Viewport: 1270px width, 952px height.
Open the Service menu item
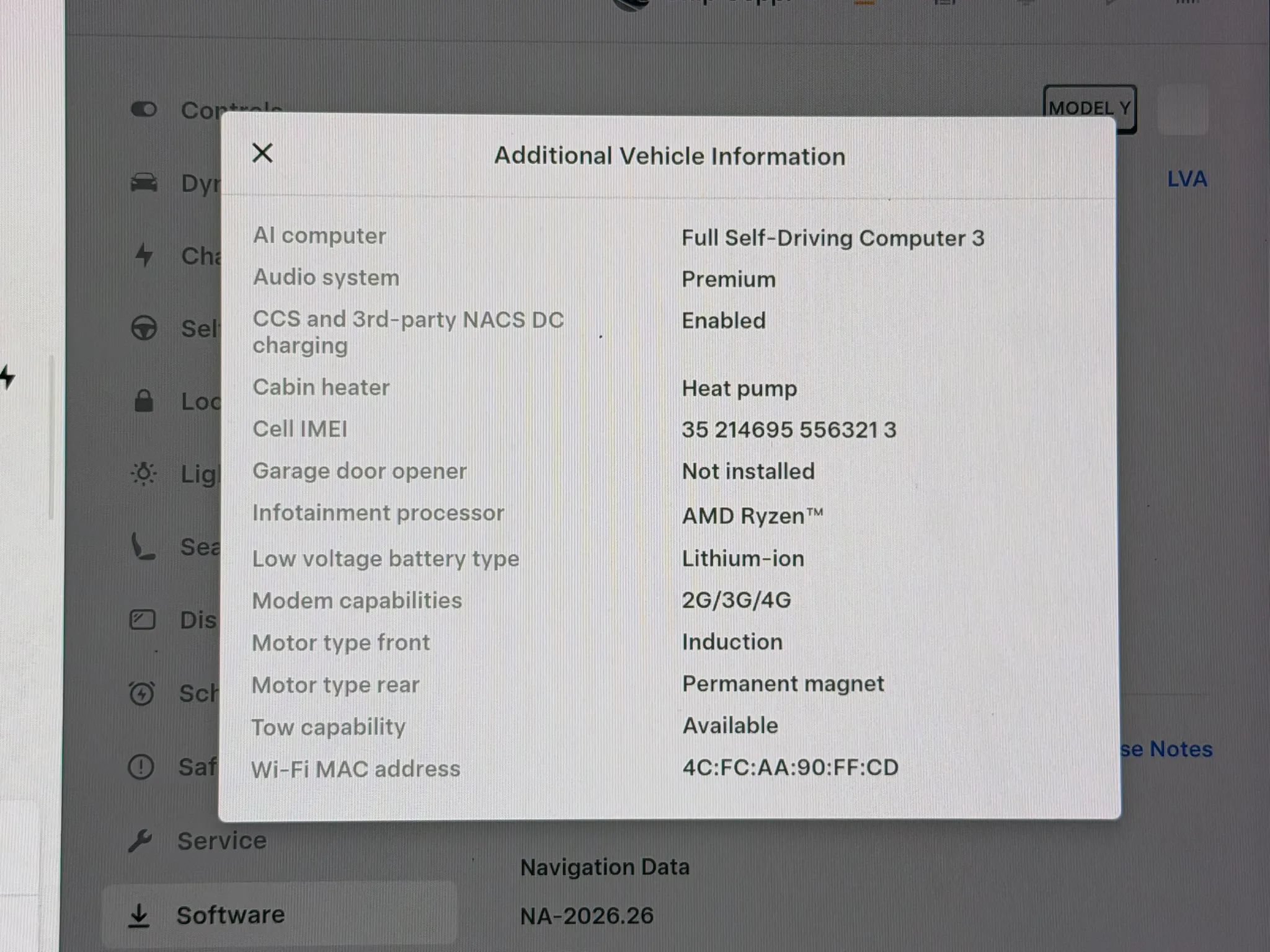point(197,841)
